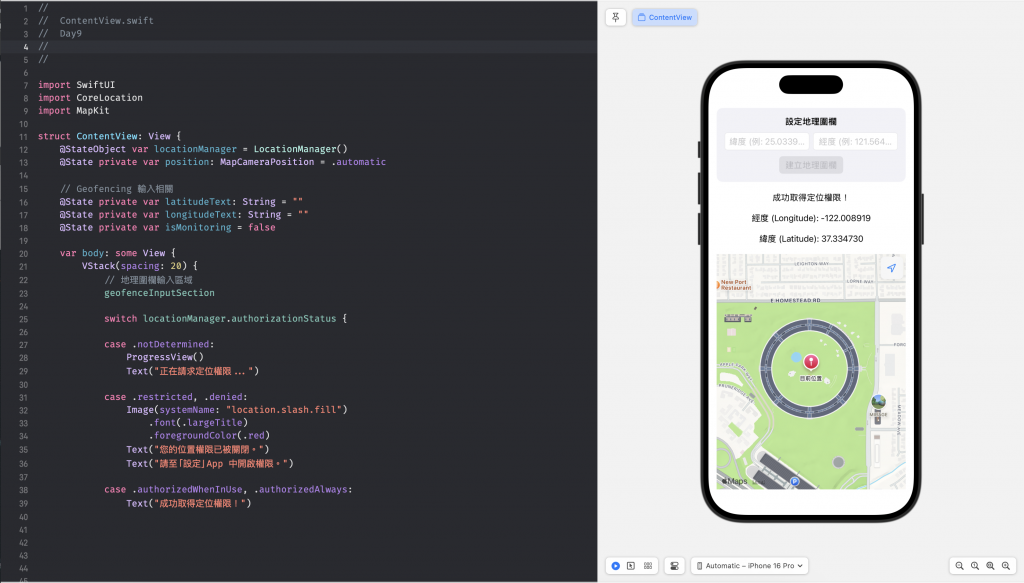Click 'ProgressView()' in code

coord(165,357)
